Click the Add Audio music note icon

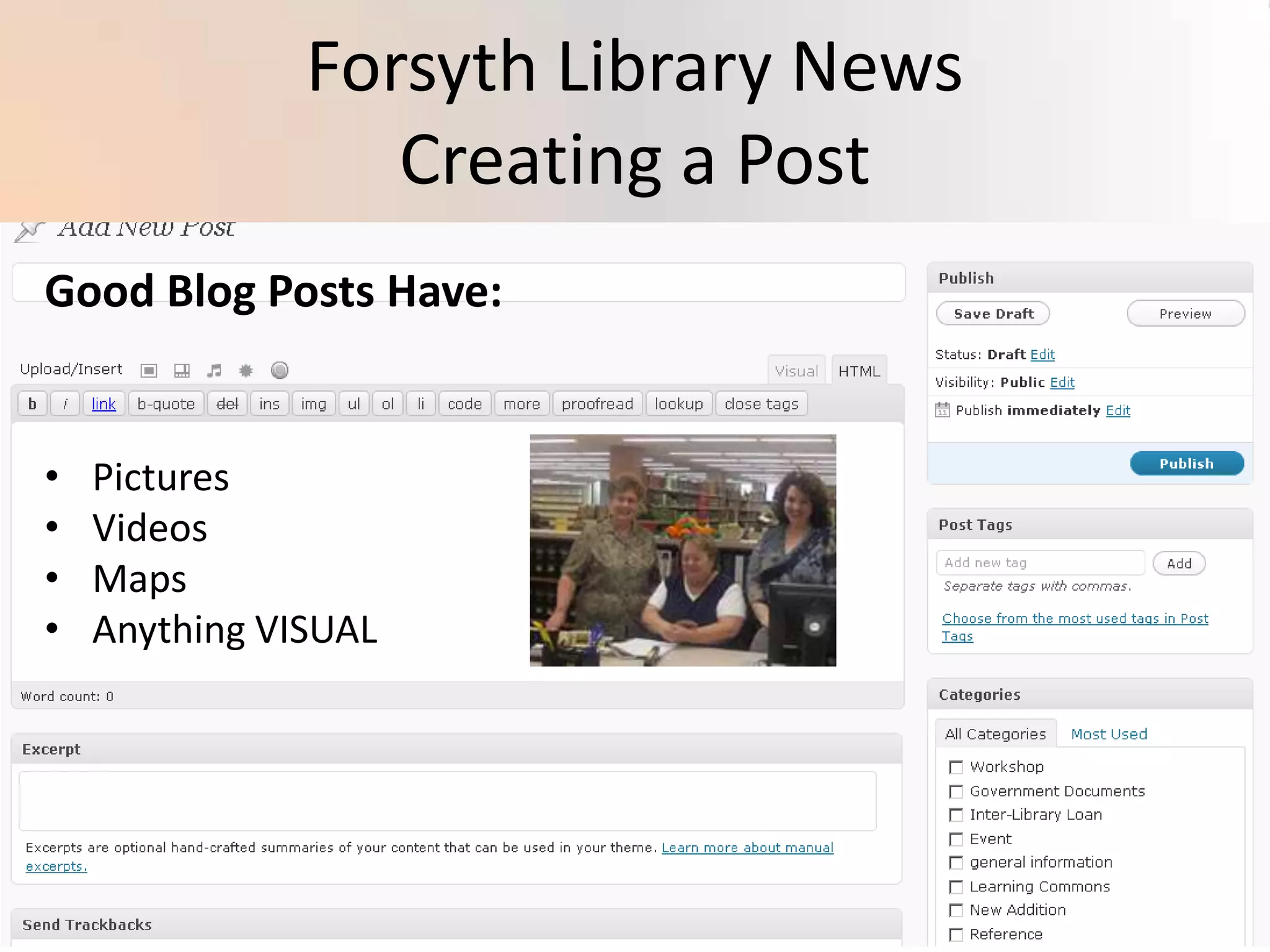click(x=214, y=371)
